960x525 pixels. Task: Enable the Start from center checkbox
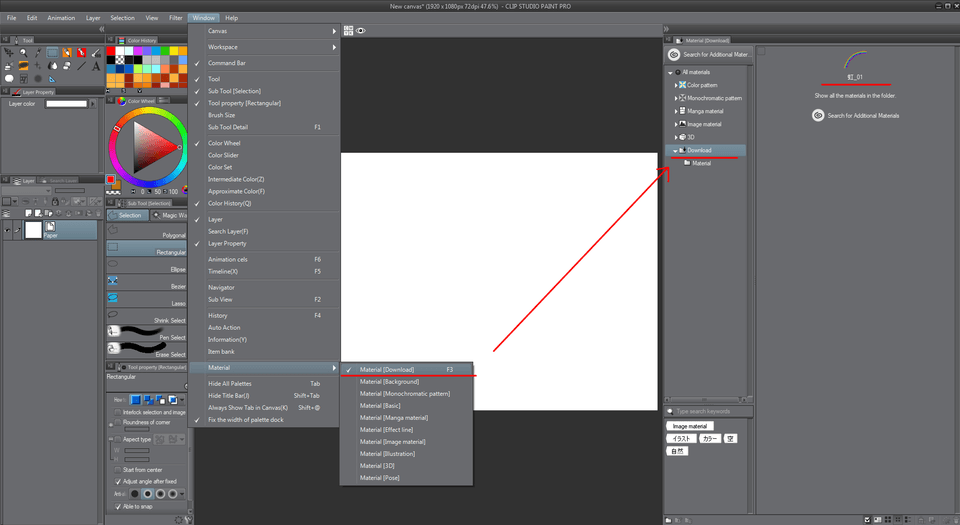117,469
